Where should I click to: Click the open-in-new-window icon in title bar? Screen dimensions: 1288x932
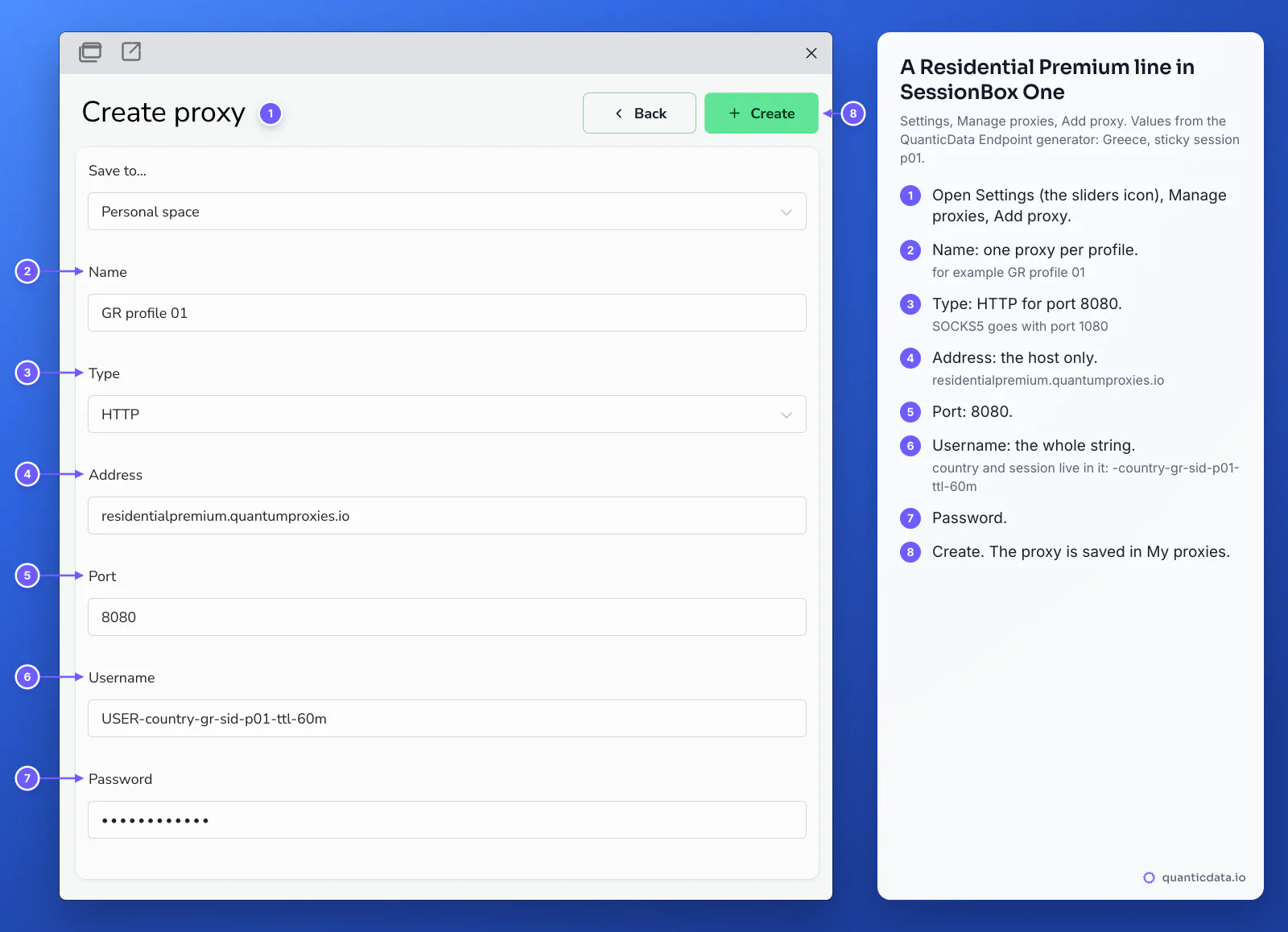point(131,52)
